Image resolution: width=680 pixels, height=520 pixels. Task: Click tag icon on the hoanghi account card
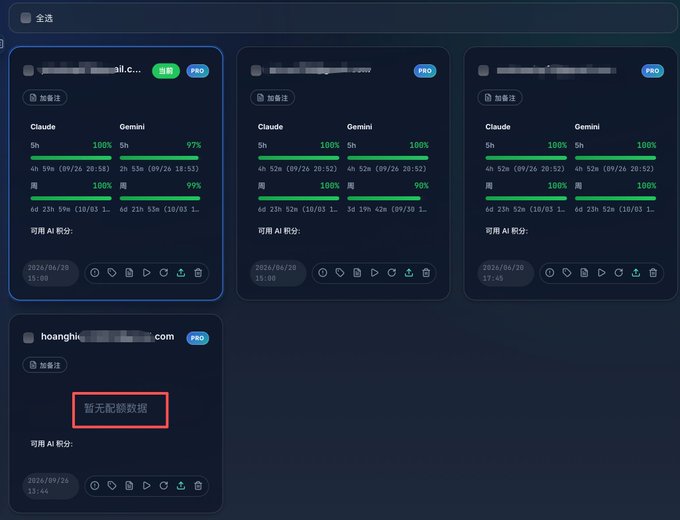coord(112,486)
